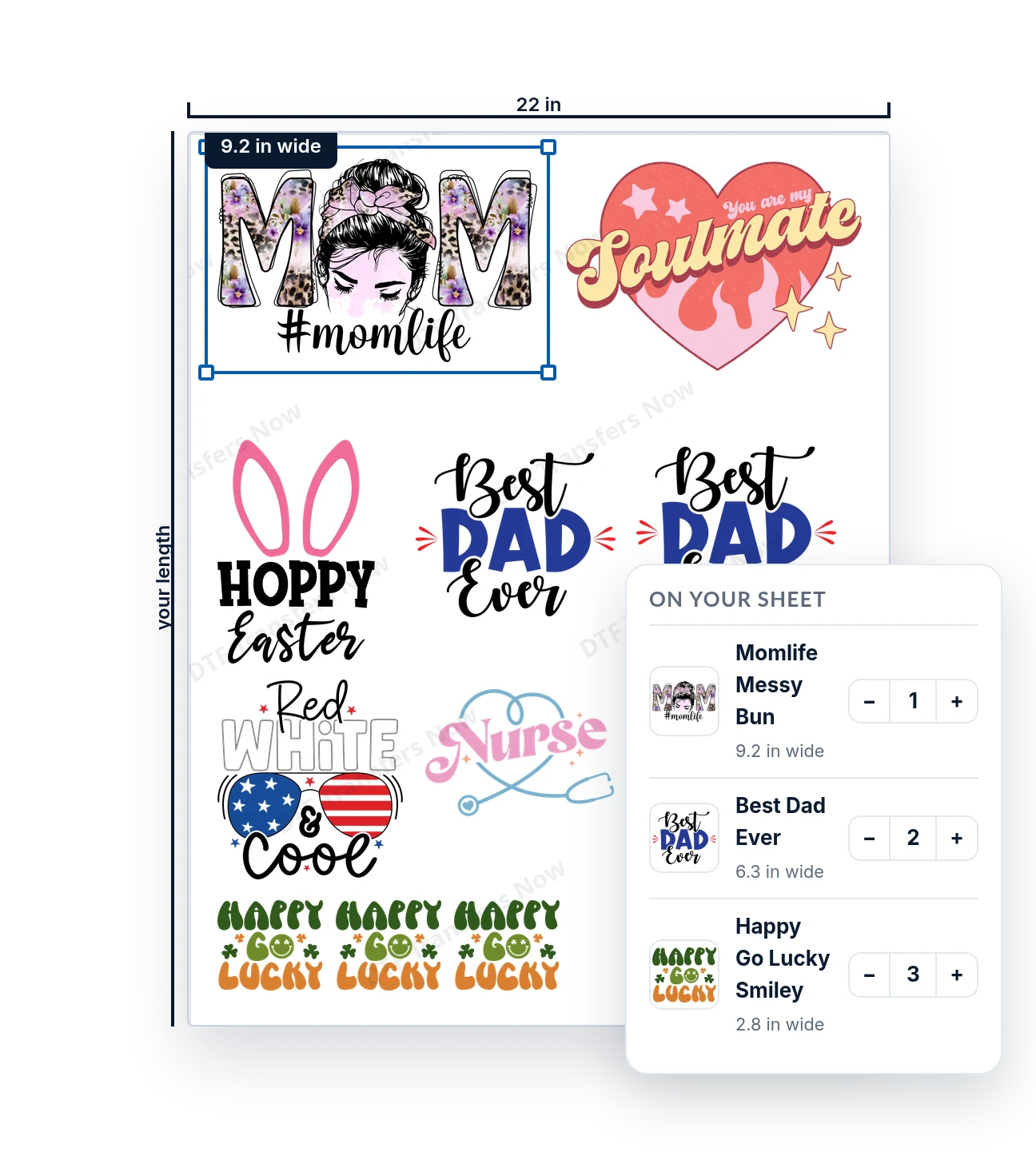This screenshot has height=1164, width=1036.
Task: Grab the bottom-left resize handle of #momlife
Action: [206, 373]
